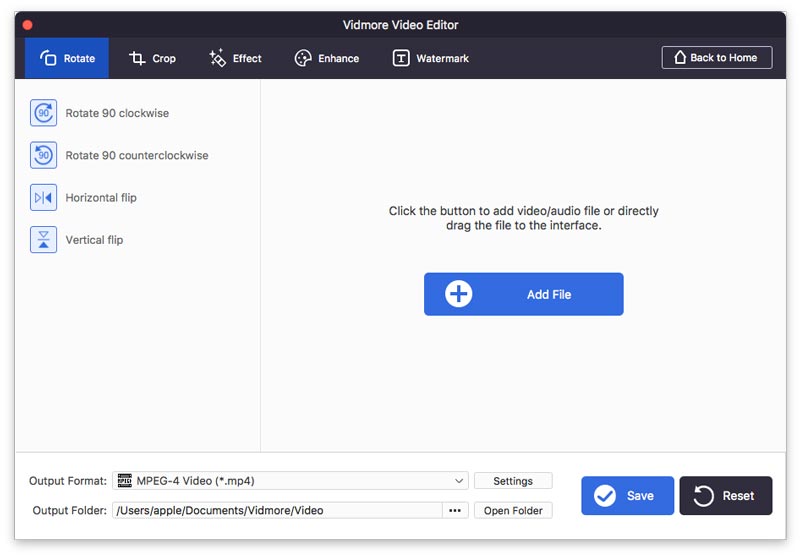Image resolution: width=800 pixels, height=557 pixels.
Task: Click the Add File button
Action: click(x=523, y=294)
